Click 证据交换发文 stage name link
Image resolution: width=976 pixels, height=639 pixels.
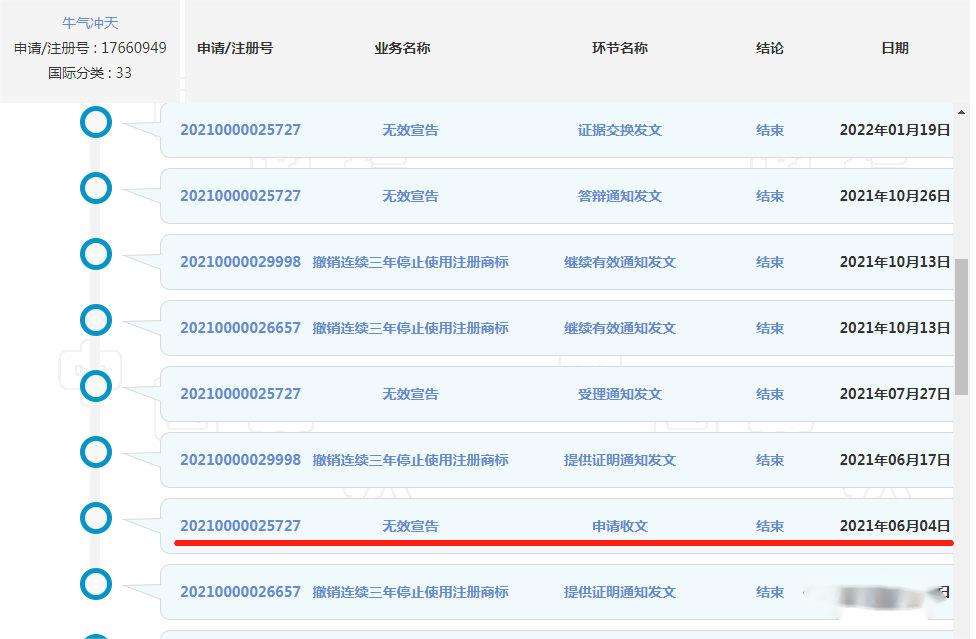[x=619, y=130]
